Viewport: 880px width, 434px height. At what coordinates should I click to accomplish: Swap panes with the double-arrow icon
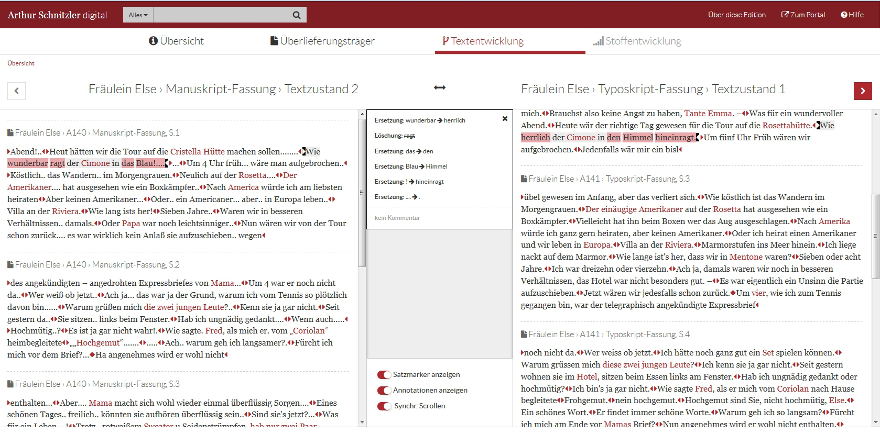(x=439, y=88)
